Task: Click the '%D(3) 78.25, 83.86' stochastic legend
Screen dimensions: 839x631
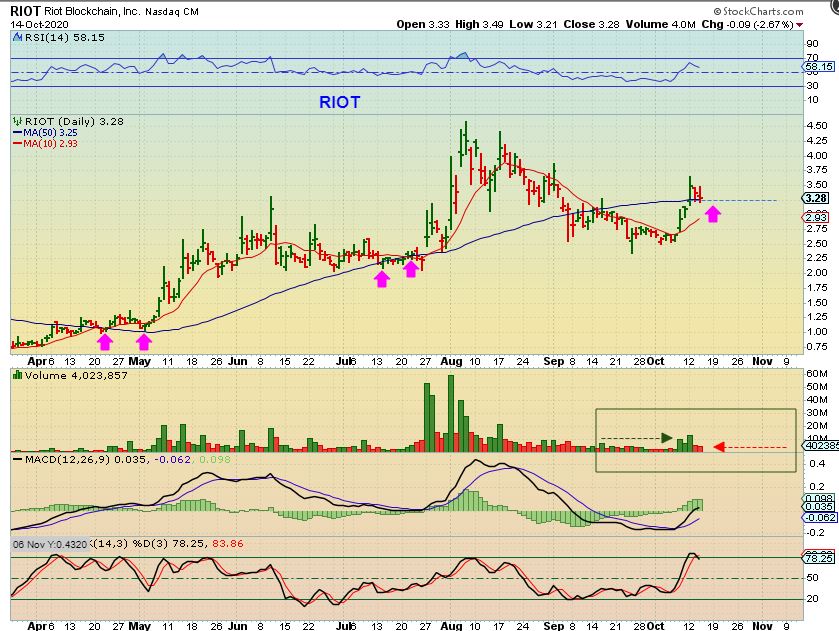Action: coord(187,544)
